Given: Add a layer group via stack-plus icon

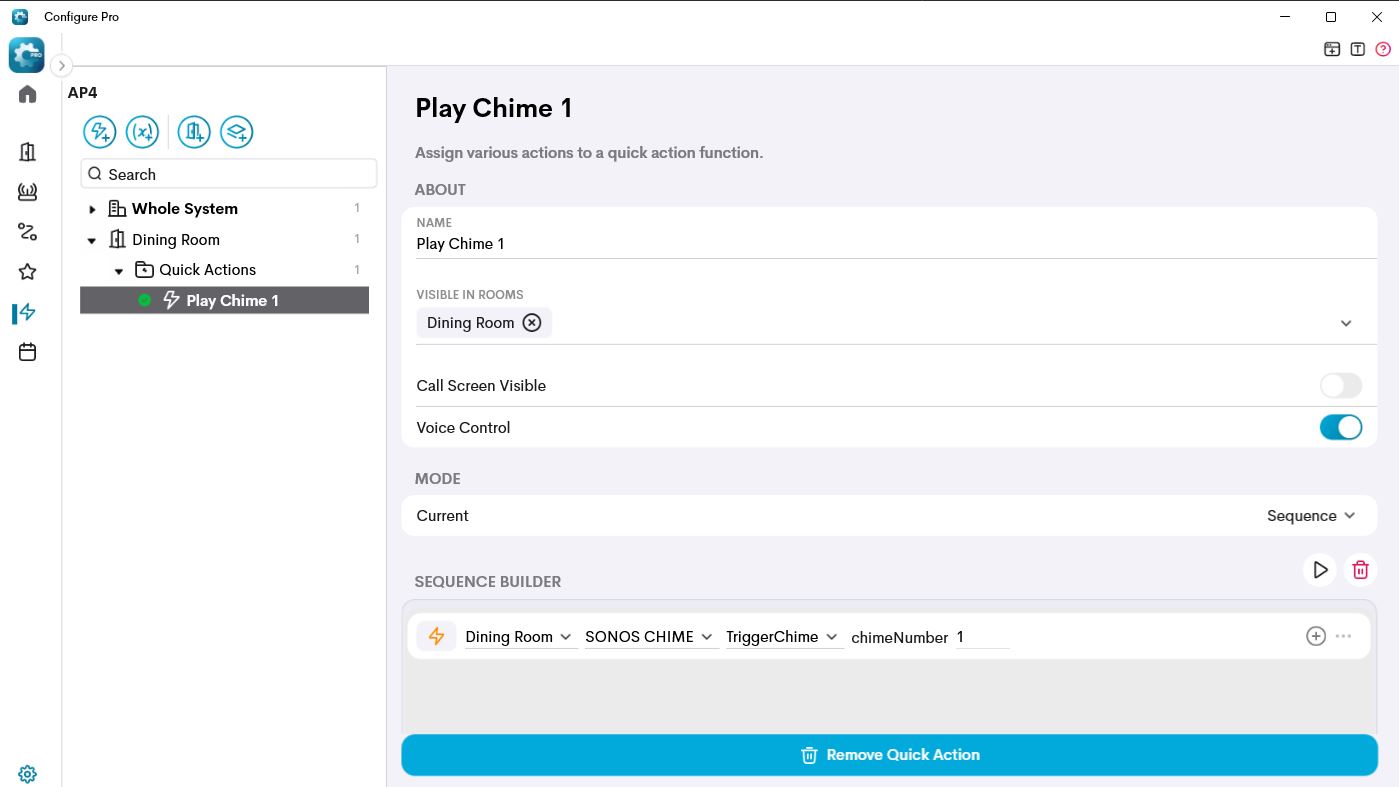Looking at the screenshot, I should pos(237,132).
